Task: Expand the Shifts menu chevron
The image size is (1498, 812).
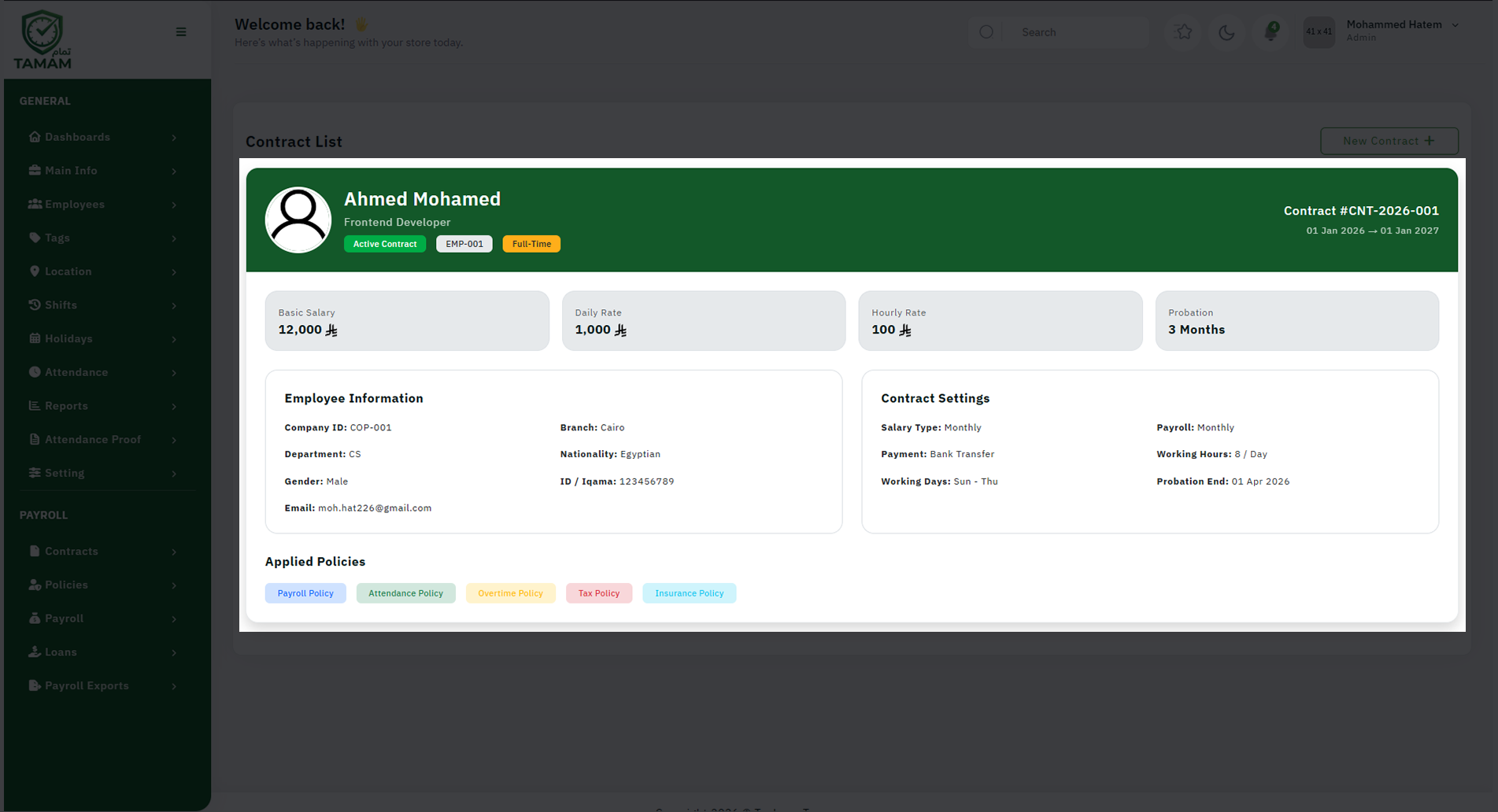Action: point(174,305)
